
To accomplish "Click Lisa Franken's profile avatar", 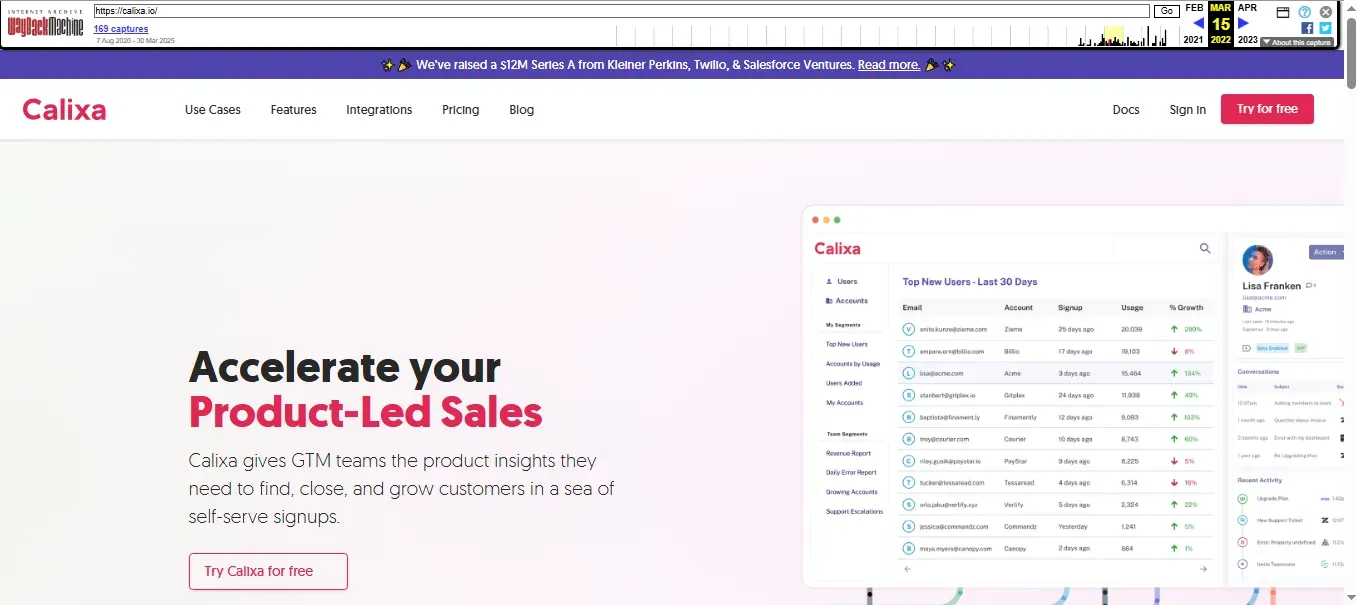I will tap(1257, 260).
